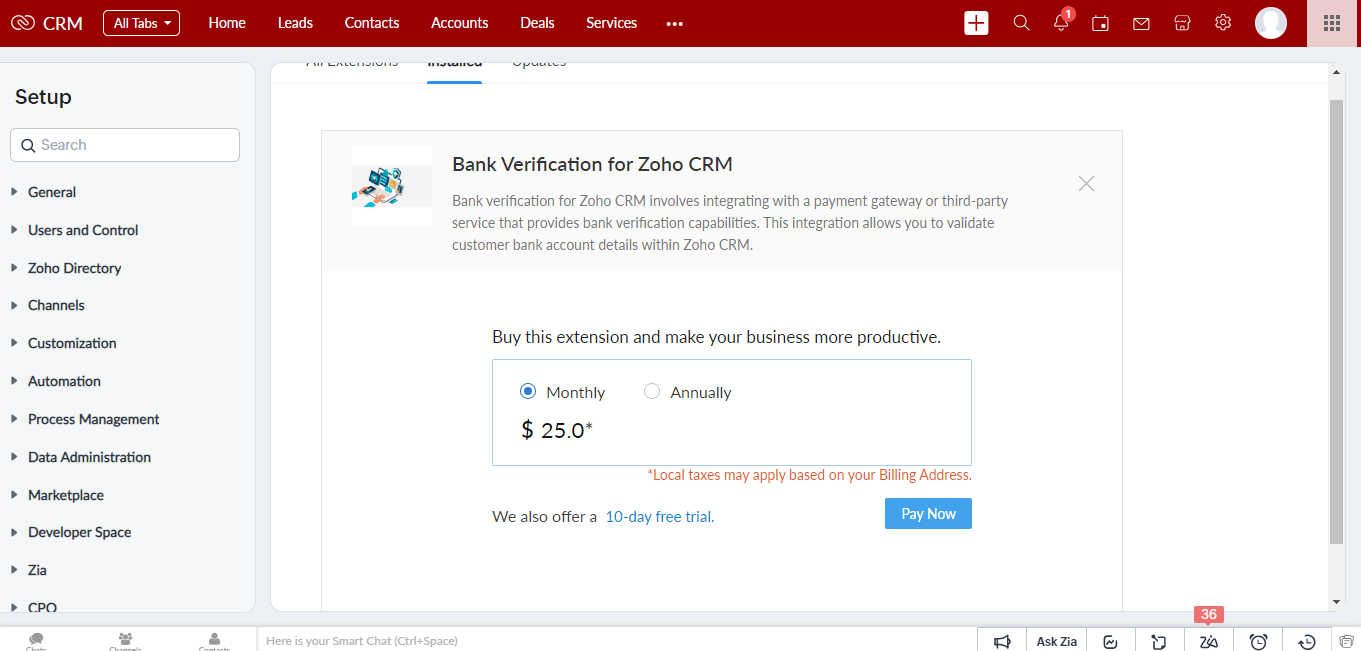Expand the Marketplace section in sidebar

(x=66, y=495)
